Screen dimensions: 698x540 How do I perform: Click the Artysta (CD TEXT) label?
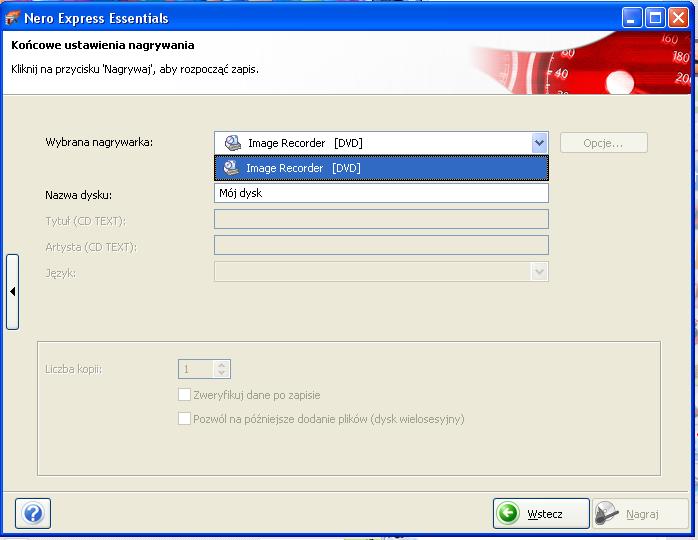pos(91,247)
